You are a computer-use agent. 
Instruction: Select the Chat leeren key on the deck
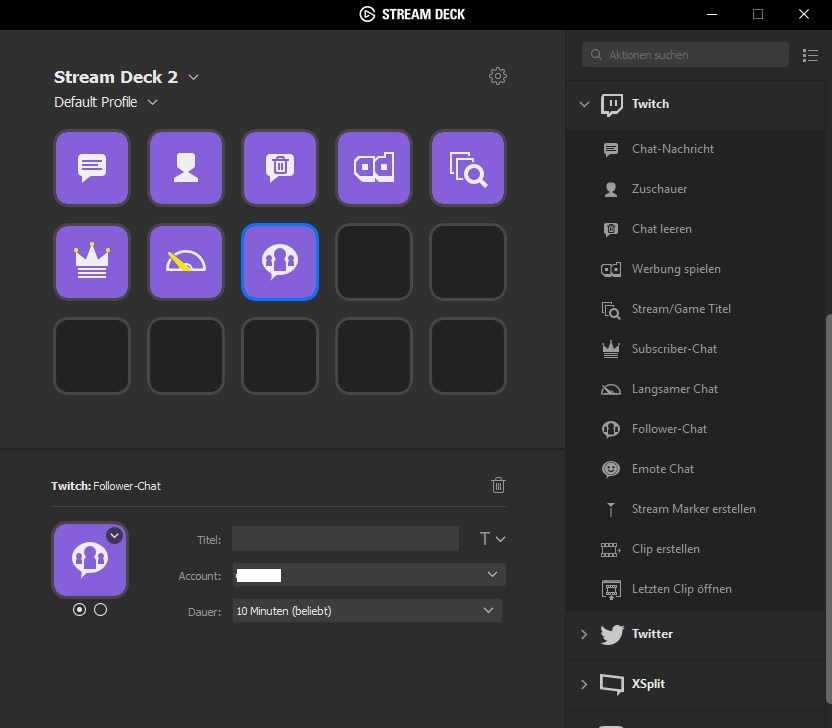[280, 168]
